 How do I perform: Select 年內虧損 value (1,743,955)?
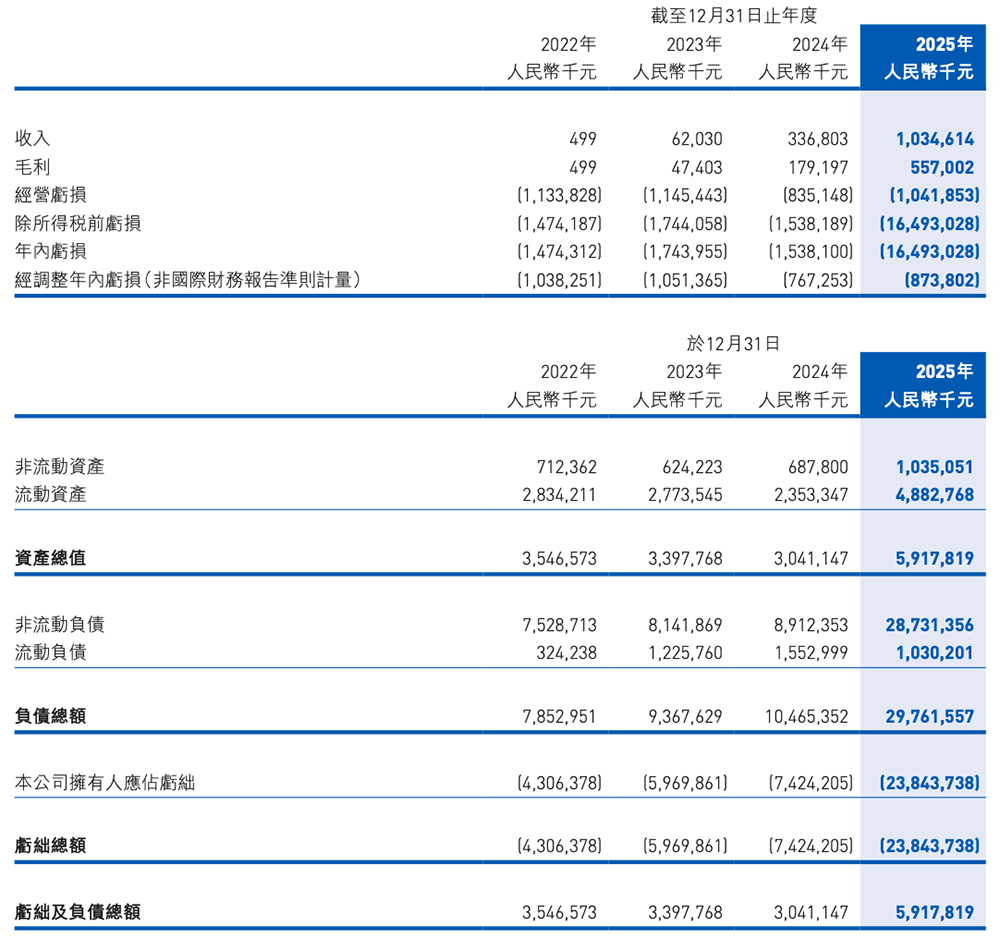point(685,252)
